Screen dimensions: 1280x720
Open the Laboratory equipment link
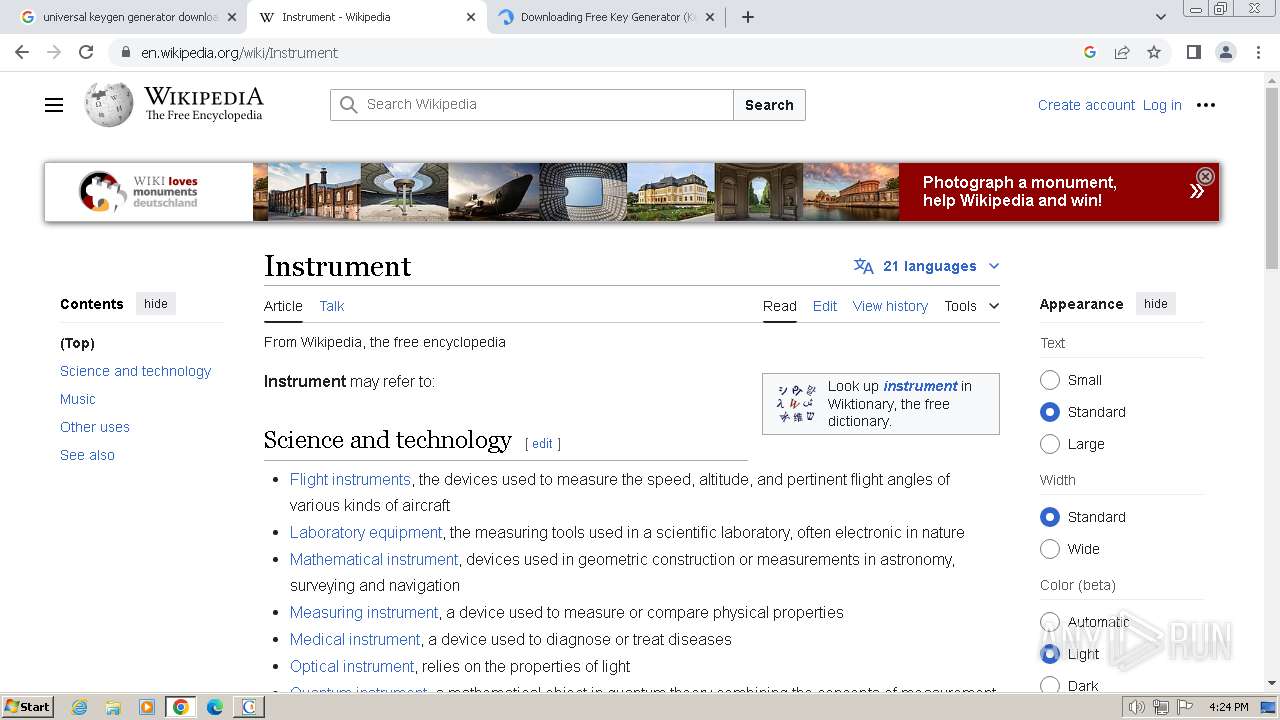(x=366, y=532)
